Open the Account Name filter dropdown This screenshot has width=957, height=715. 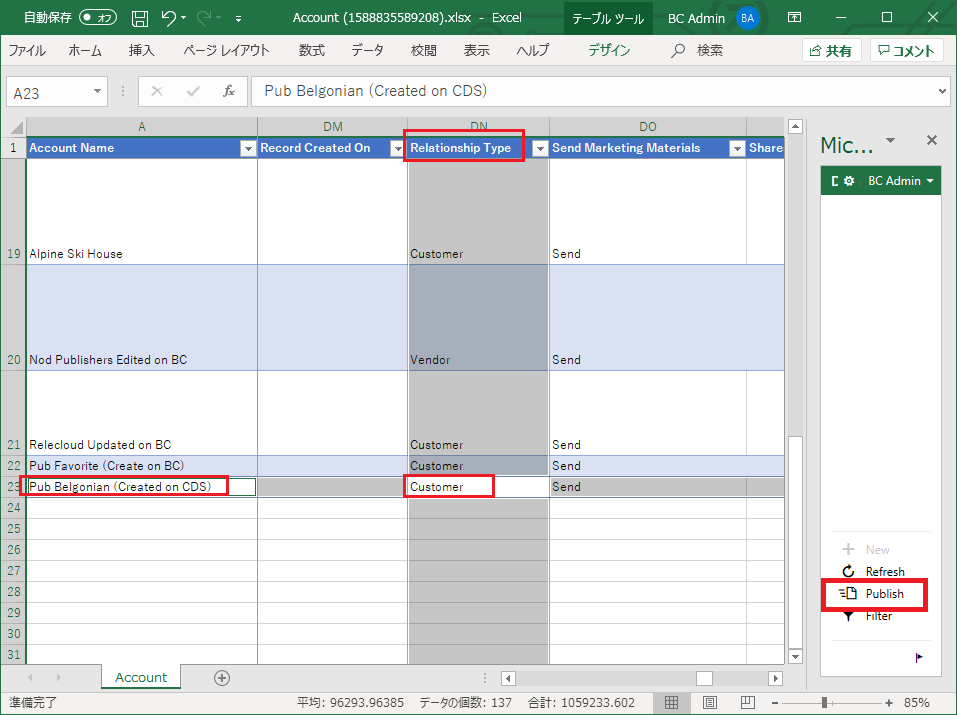click(248, 148)
